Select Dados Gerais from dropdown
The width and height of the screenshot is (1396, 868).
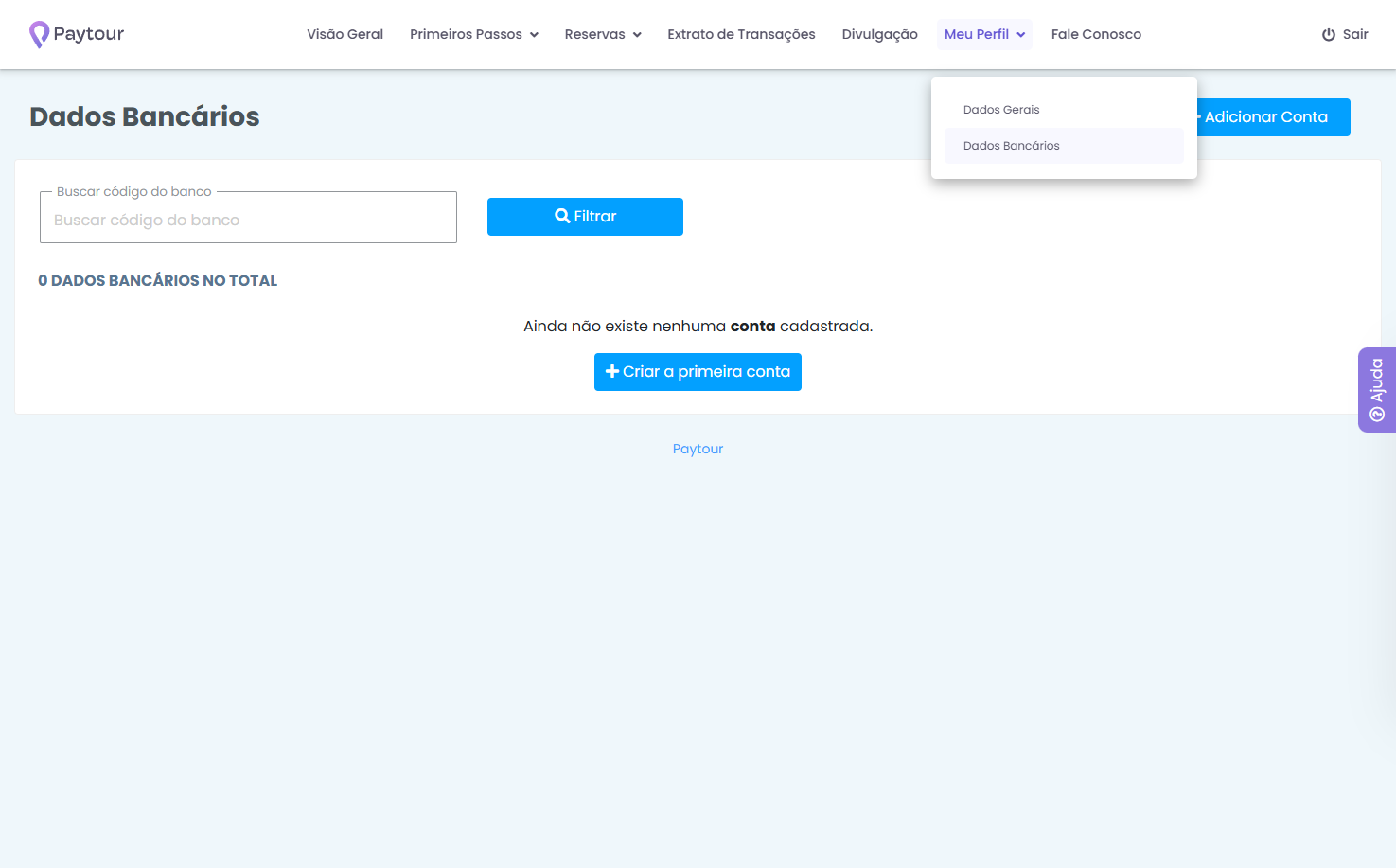click(x=1064, y=110)
